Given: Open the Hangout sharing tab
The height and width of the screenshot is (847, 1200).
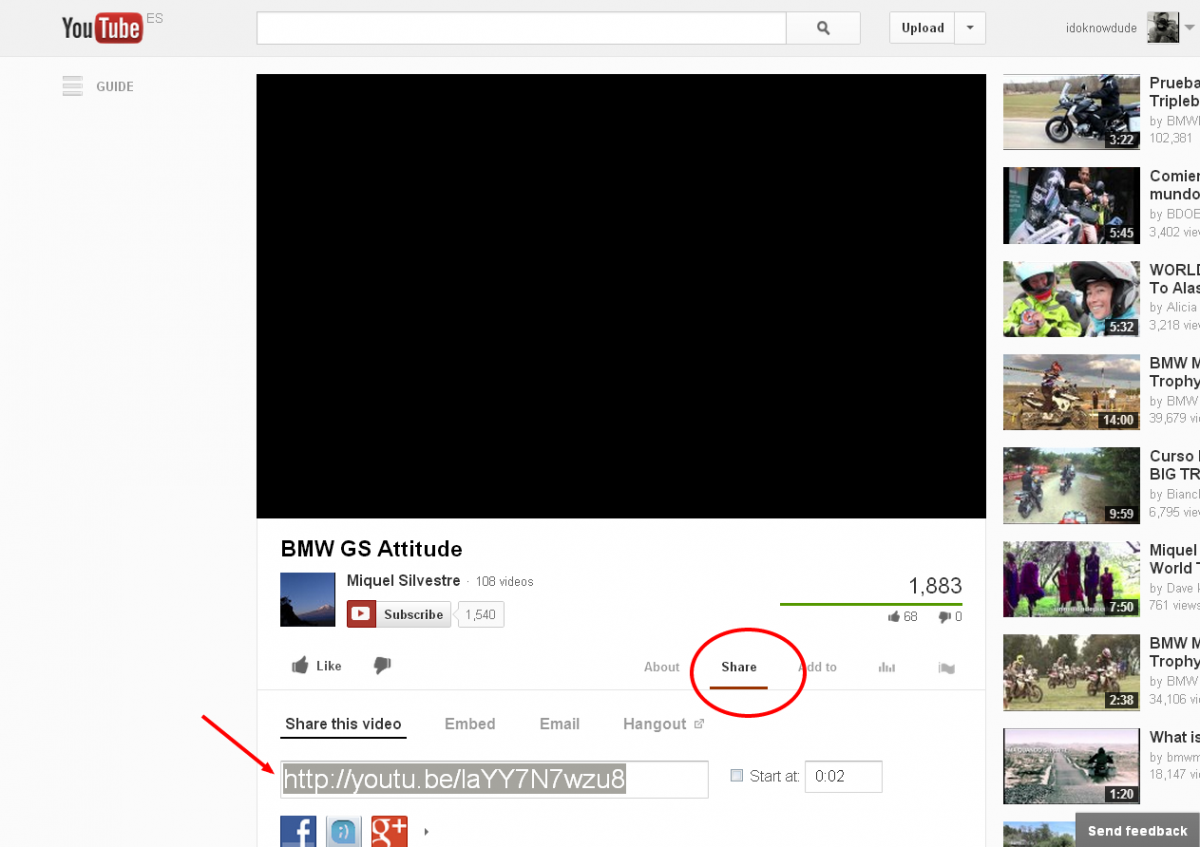Looking at the screenshot, I should point(663,724).
